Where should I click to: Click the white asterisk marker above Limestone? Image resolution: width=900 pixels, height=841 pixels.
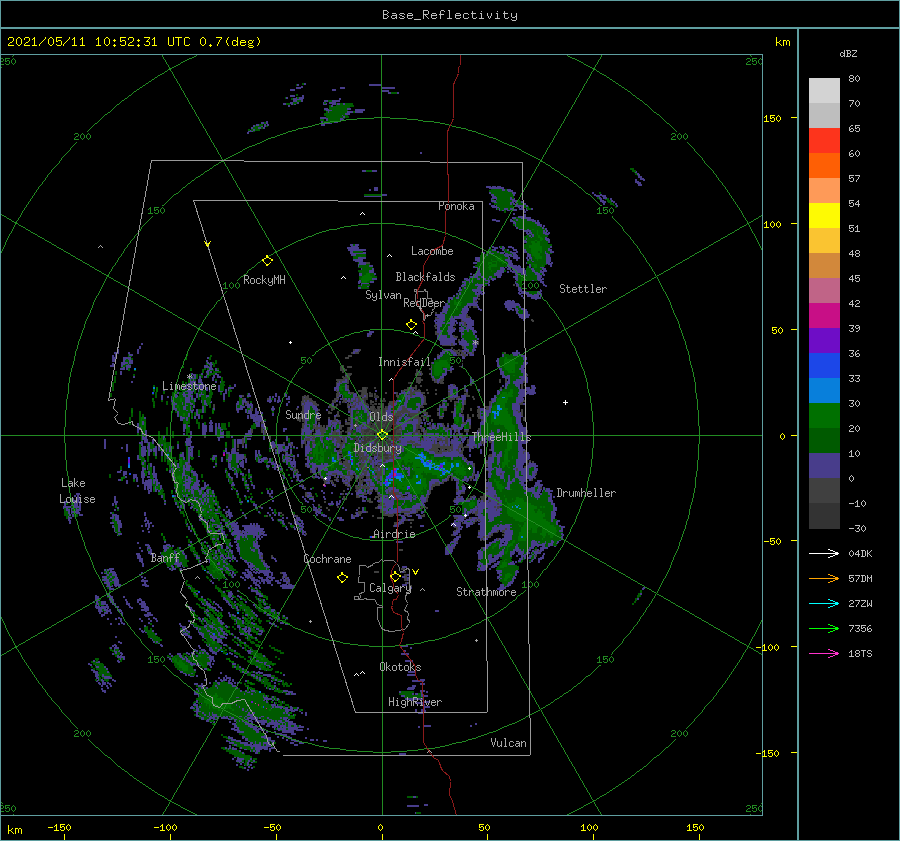click(x=189, y=377)
